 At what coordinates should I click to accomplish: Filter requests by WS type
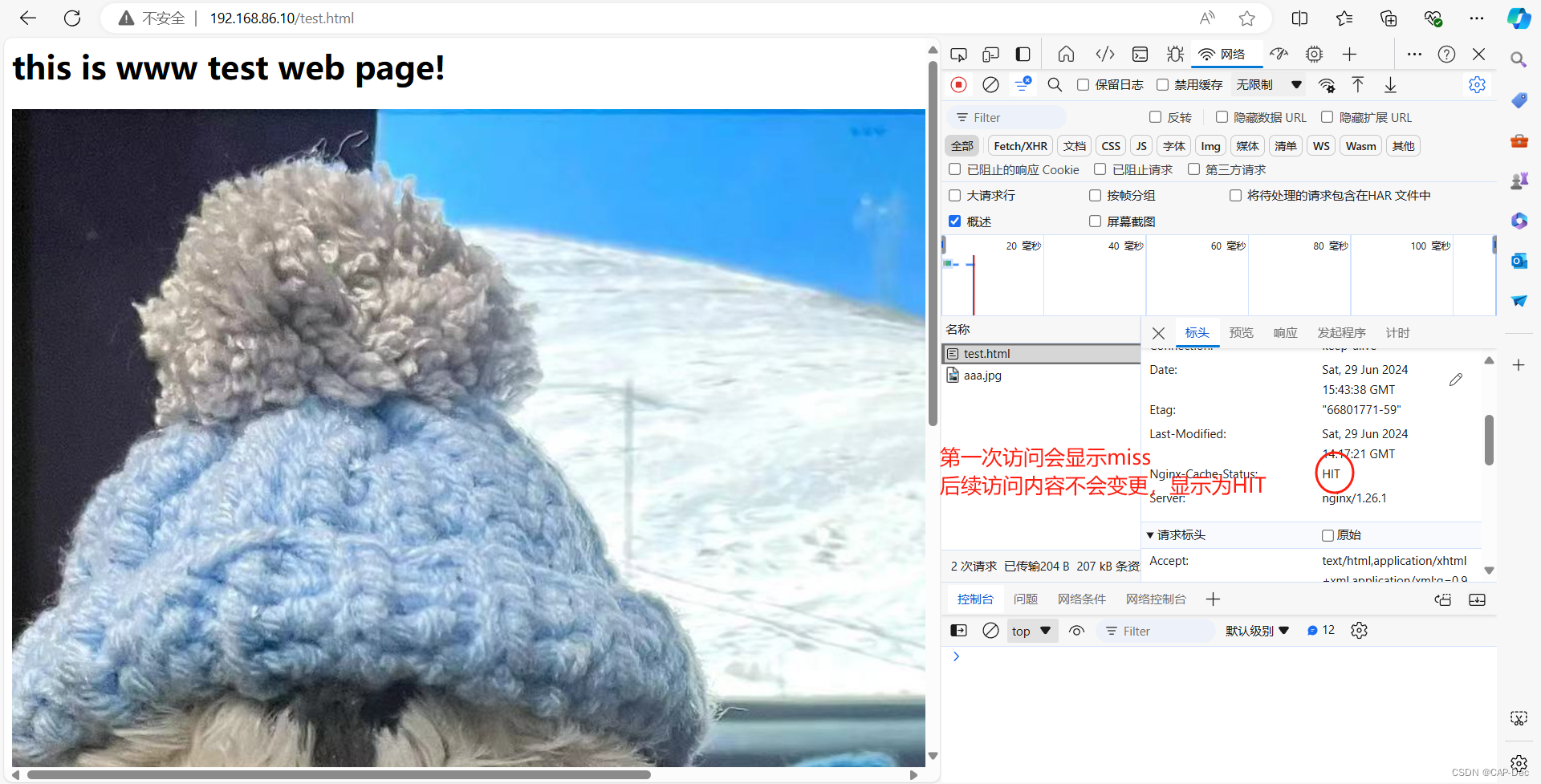coord(1321,145)
